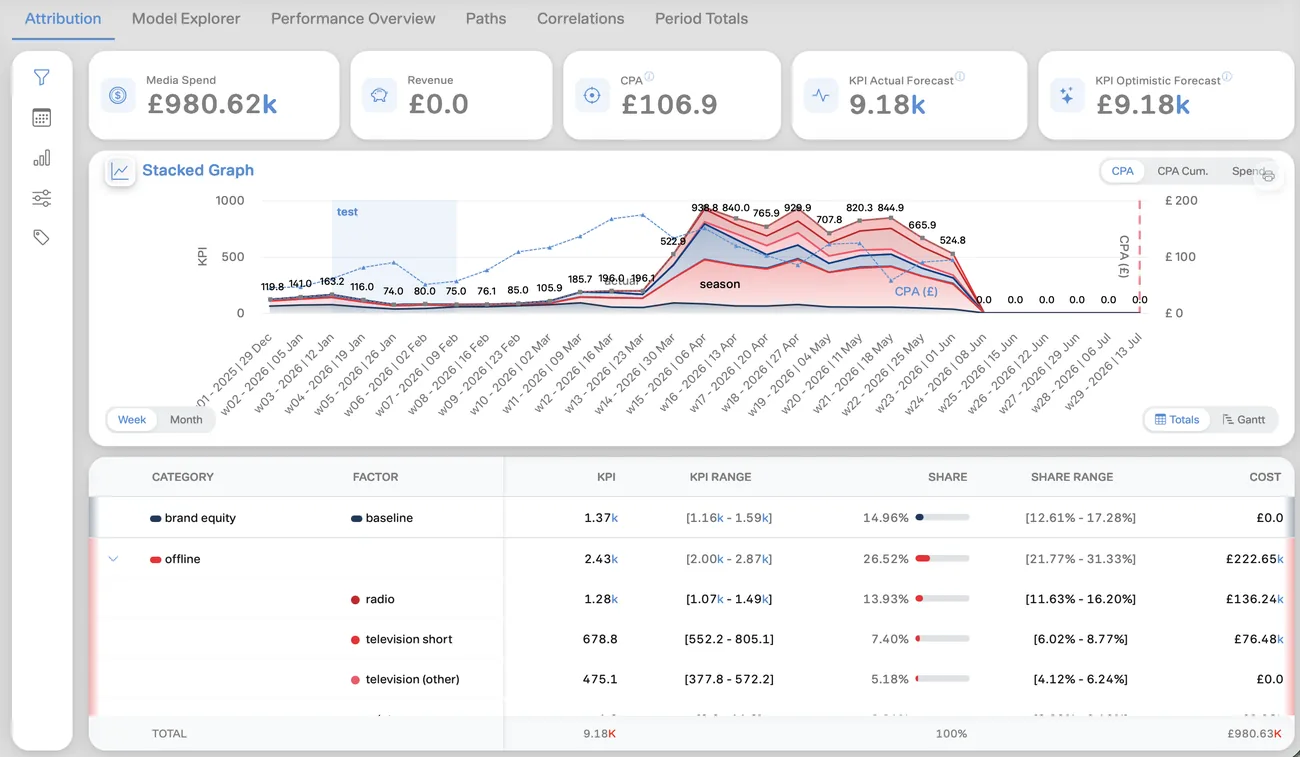Click the offline share progress bar
1300x757 pixels.
tap(942, 559)
